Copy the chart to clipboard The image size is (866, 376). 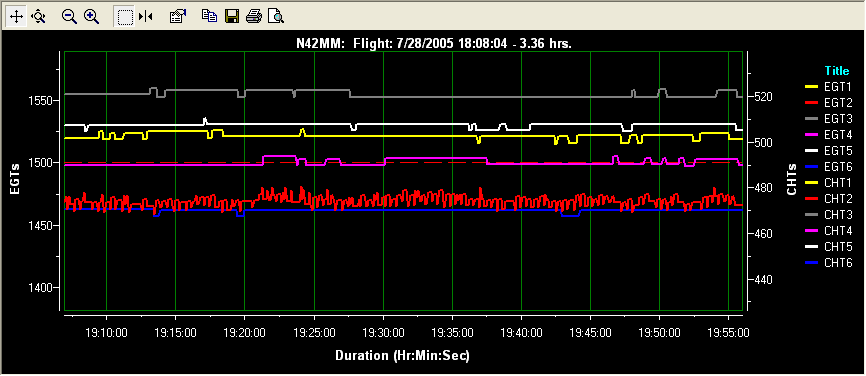(209, 17)
